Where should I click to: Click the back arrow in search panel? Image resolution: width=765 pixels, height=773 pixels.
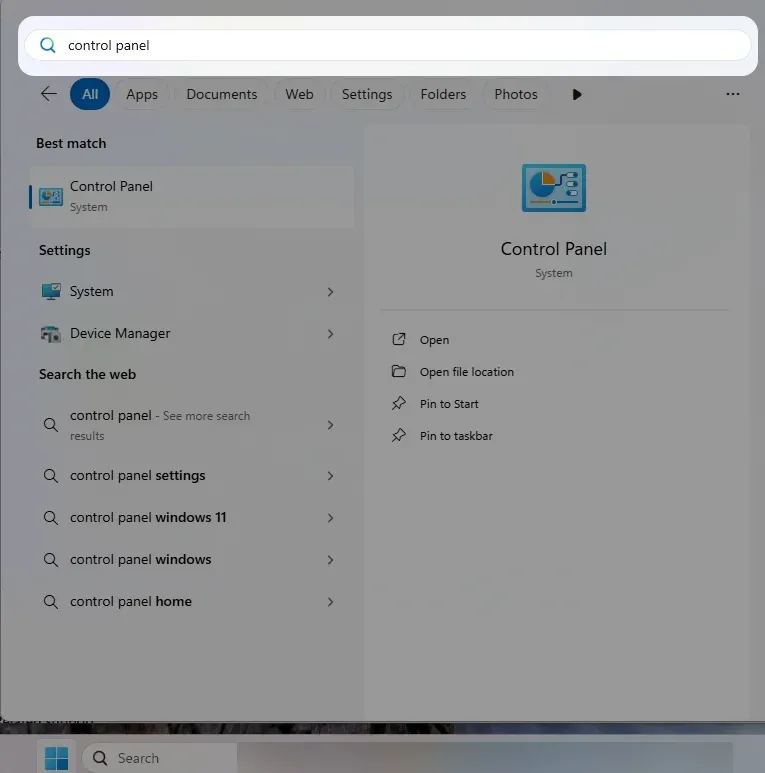point(48,94)
